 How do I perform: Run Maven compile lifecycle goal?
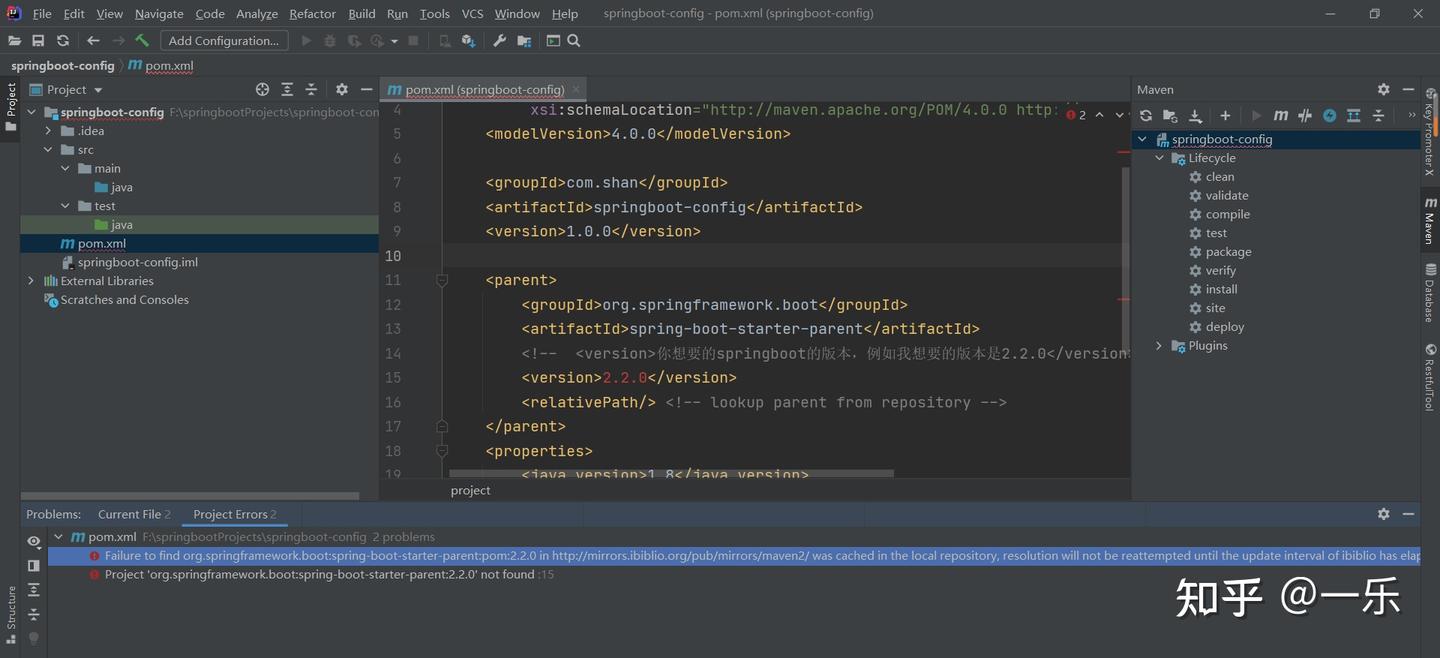click(x=1227, y=214)
